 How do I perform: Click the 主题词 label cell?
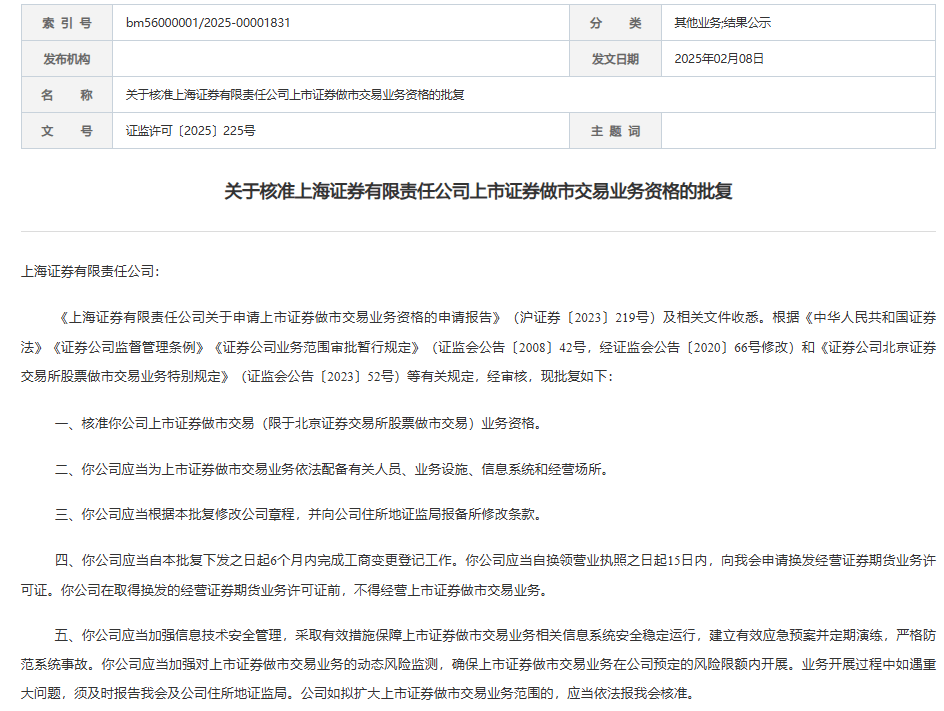tap(615, 131)
